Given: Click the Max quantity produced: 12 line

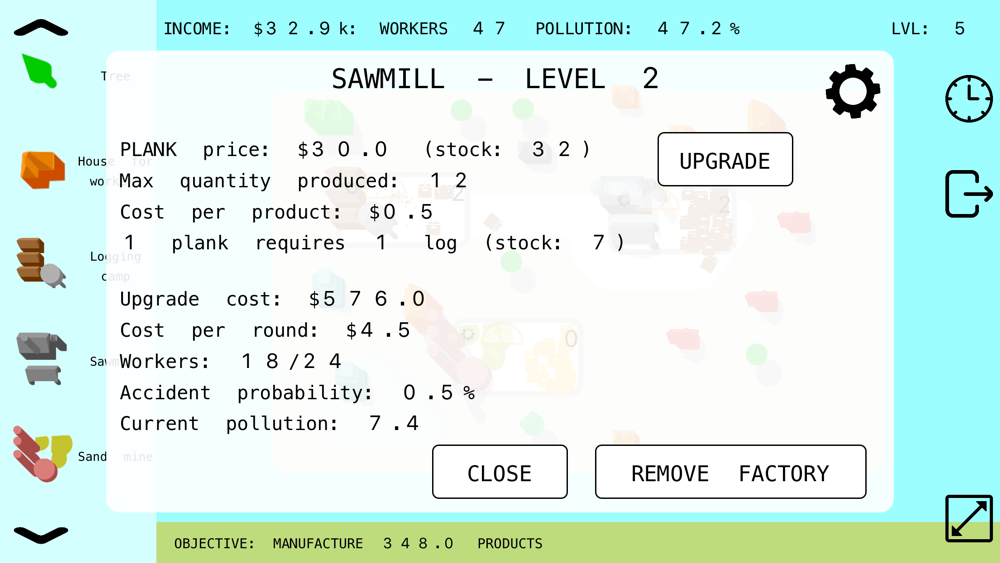Looking at the screenshot, I should pyautogui.click(x=293, y=181).
